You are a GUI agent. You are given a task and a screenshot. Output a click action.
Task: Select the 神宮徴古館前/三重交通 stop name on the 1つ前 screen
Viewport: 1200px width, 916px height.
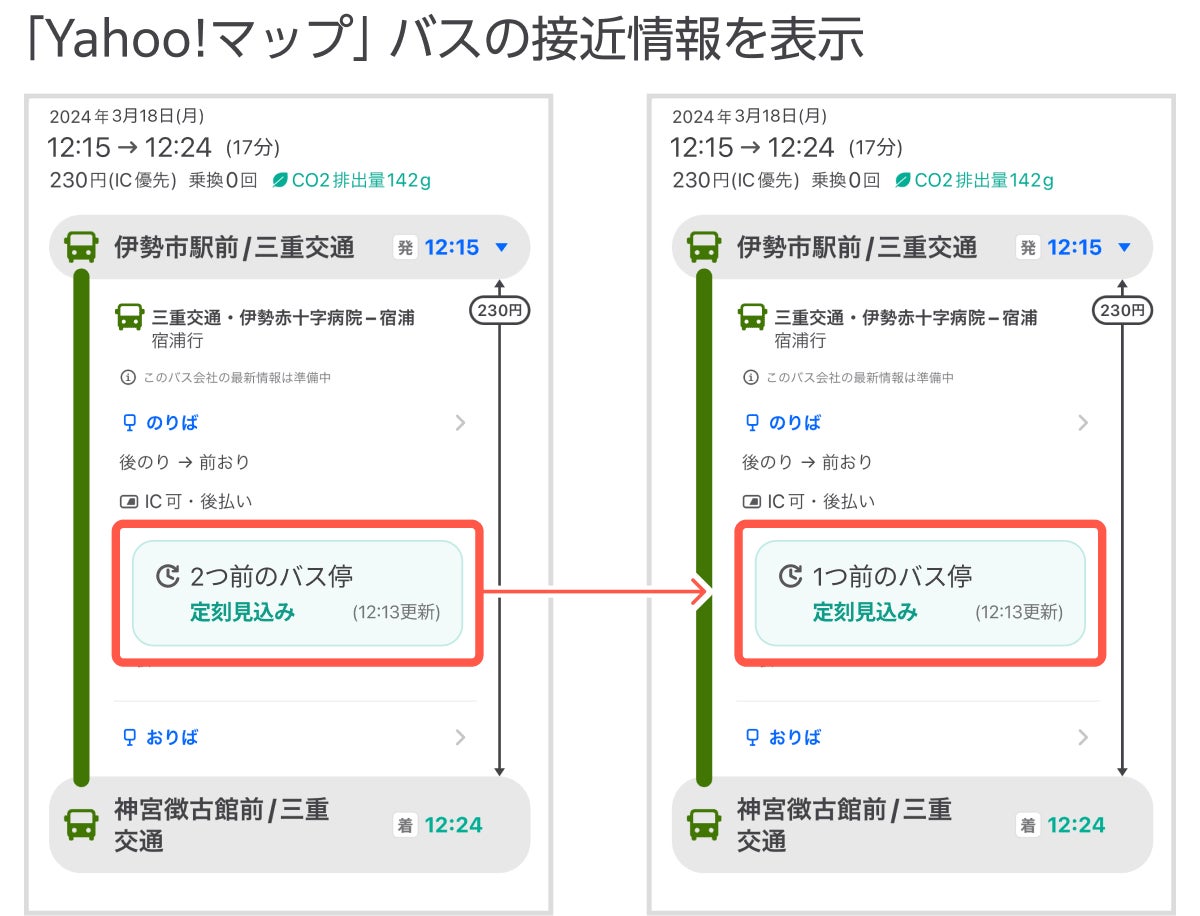[845, 825]
